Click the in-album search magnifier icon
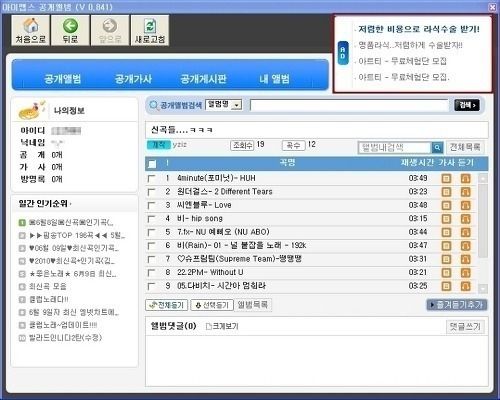500x400 pixels. tap(437, 147)
